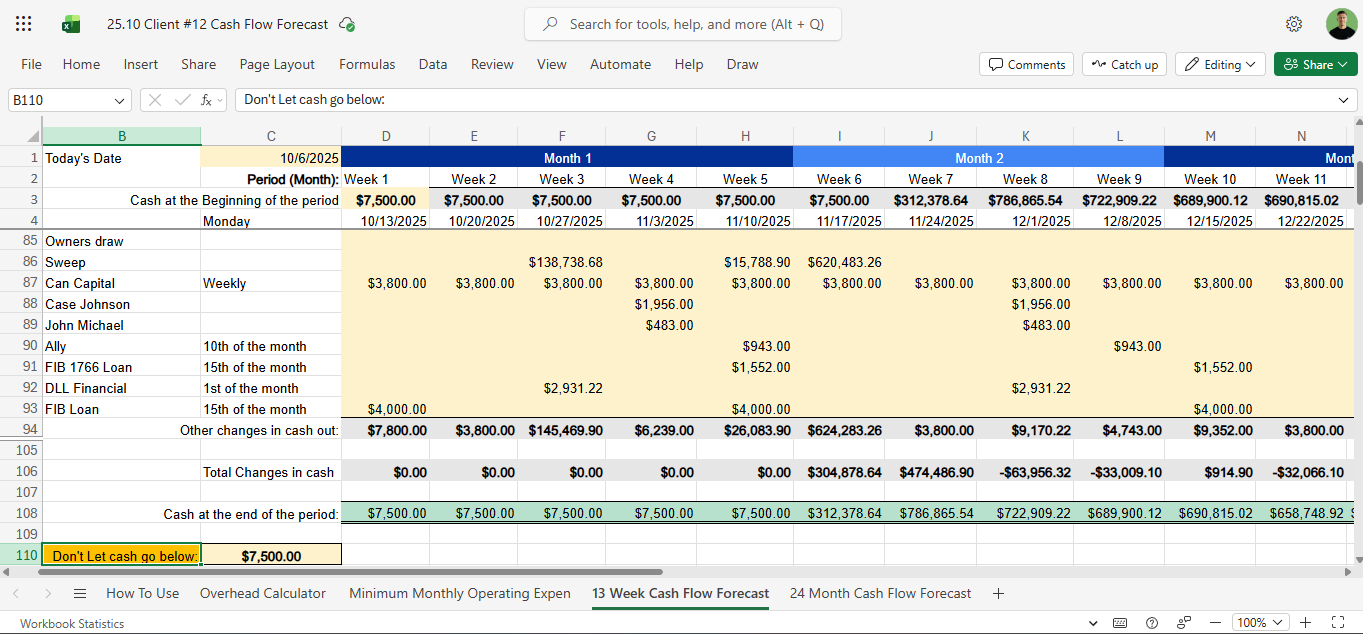Click the keyboard shortcuts icon in status bar

point(1120,623)
